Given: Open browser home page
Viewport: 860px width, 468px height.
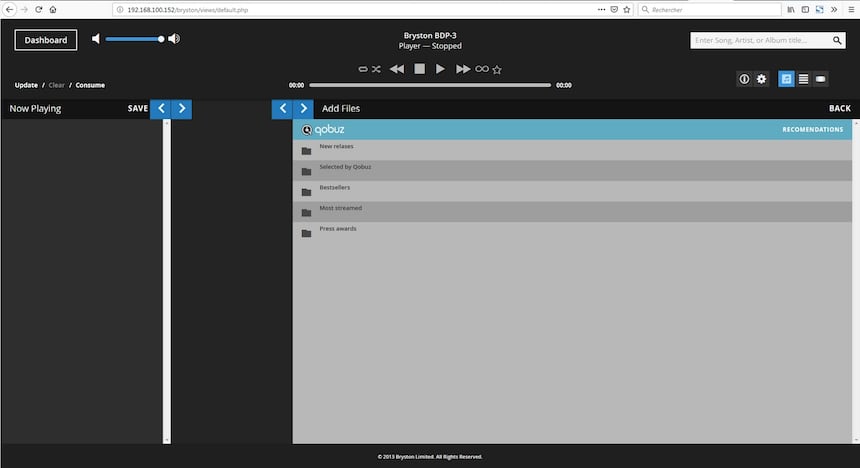Looking at the screenshot, I should 53,9.
